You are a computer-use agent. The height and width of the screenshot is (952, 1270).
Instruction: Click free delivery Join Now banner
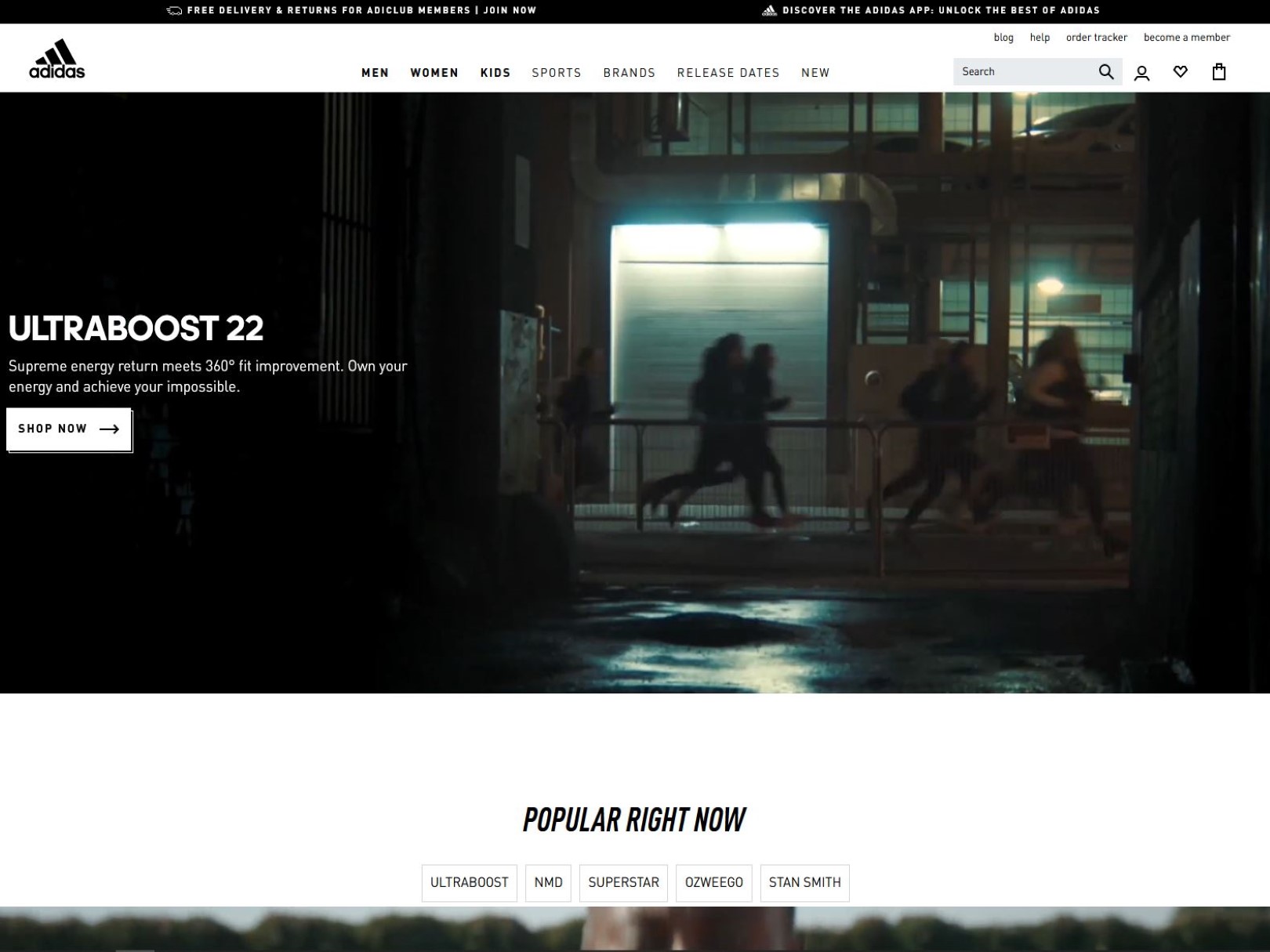point(352,11)
